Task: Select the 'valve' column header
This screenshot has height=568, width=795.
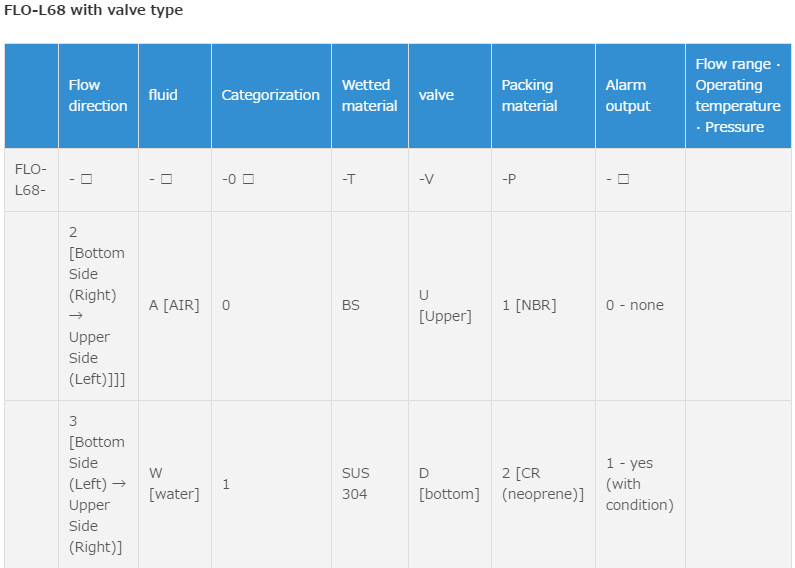Action: click(436, 96)
